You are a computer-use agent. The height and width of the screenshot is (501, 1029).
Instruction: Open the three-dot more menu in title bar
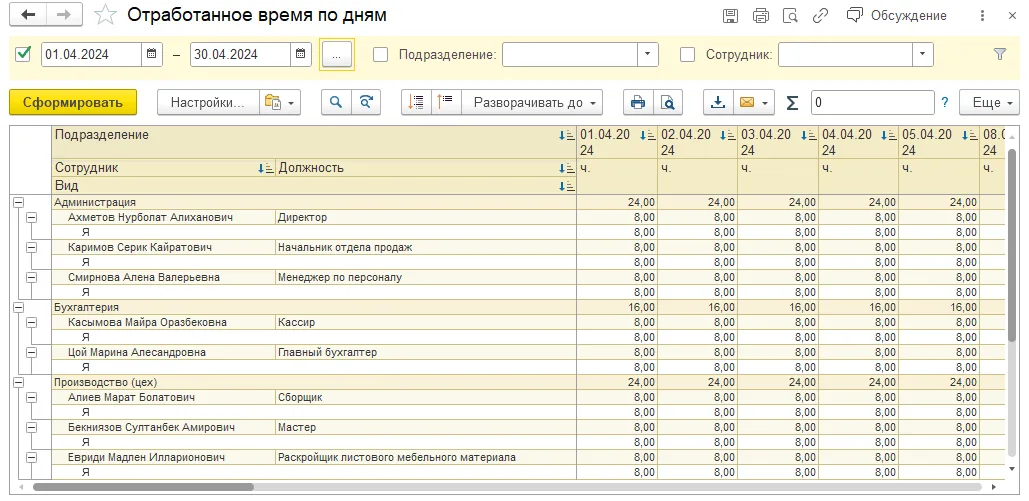coord(982,16)
